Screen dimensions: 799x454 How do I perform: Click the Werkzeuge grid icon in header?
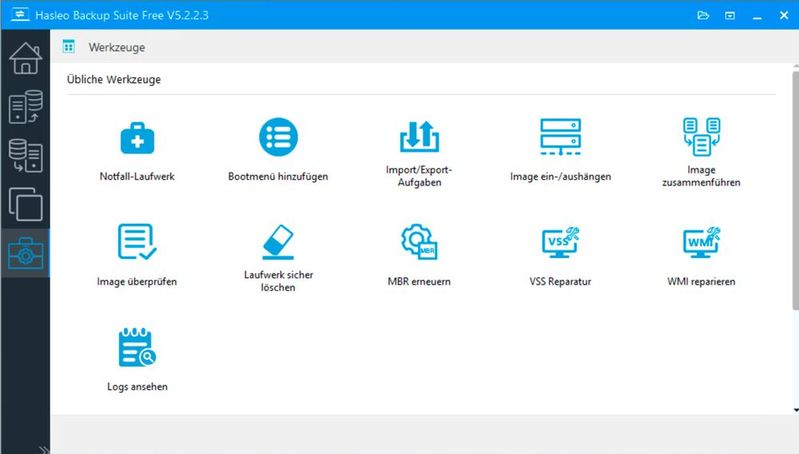coord(69,47)
